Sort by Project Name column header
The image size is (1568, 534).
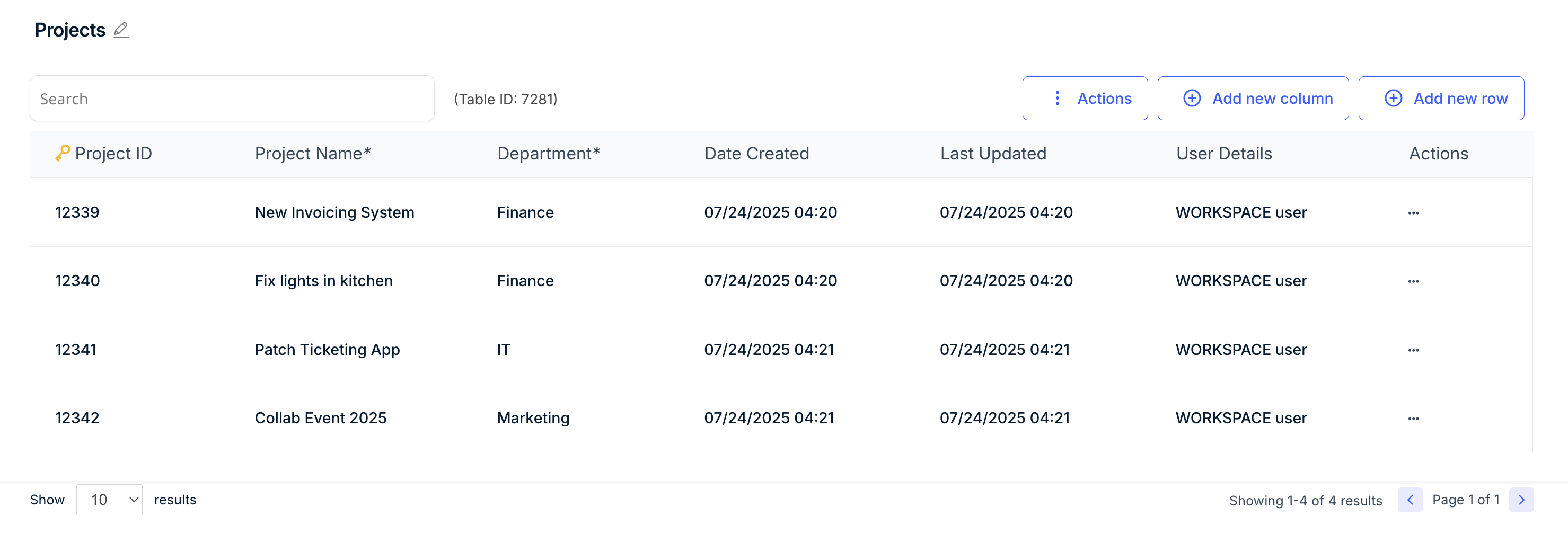[313, 153]
